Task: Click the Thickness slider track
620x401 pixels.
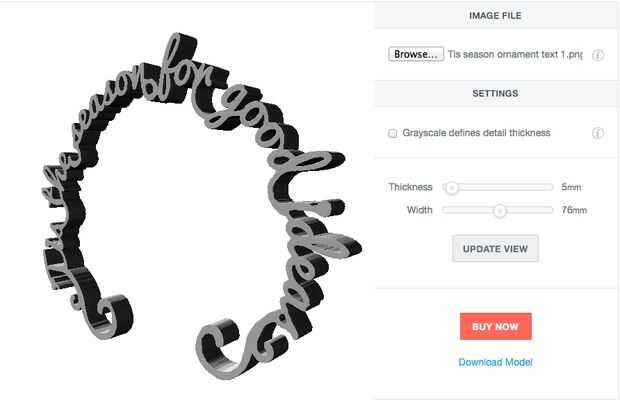Action: pos(497,187)
